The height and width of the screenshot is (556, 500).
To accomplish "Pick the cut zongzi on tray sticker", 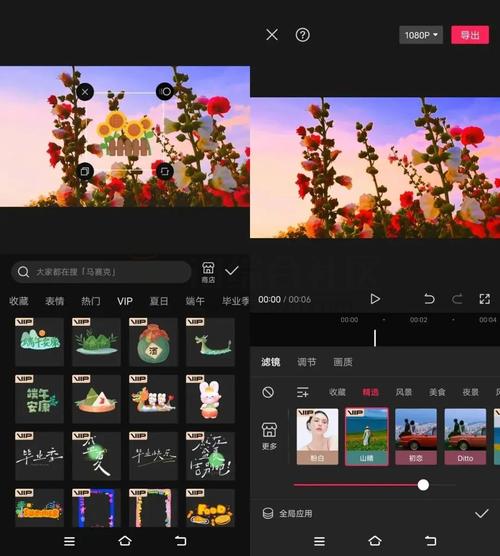I will (96, 399).
